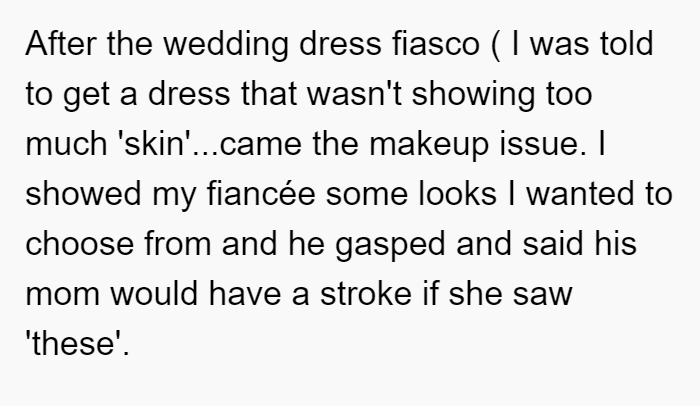The image size is (700, 406).
Task: Click the word 'choose' starting the fifth line
Action: pos(79,244)
